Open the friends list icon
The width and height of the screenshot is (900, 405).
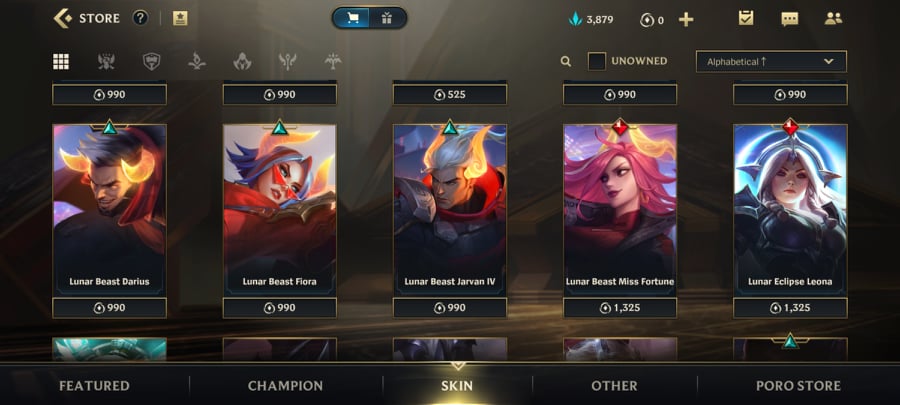tap(833, 18)
